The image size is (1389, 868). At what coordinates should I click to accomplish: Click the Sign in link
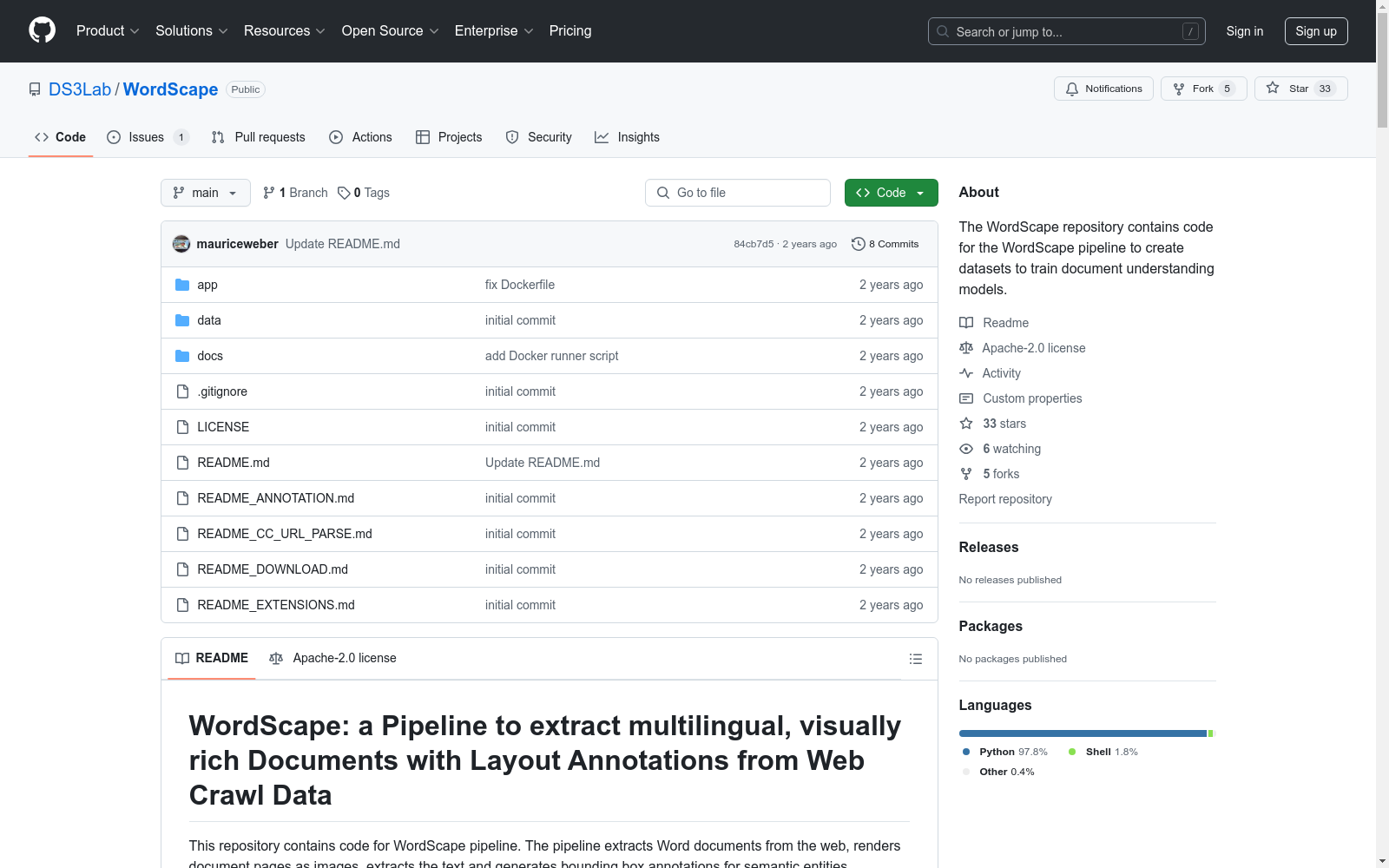[x=1245, y=31]
